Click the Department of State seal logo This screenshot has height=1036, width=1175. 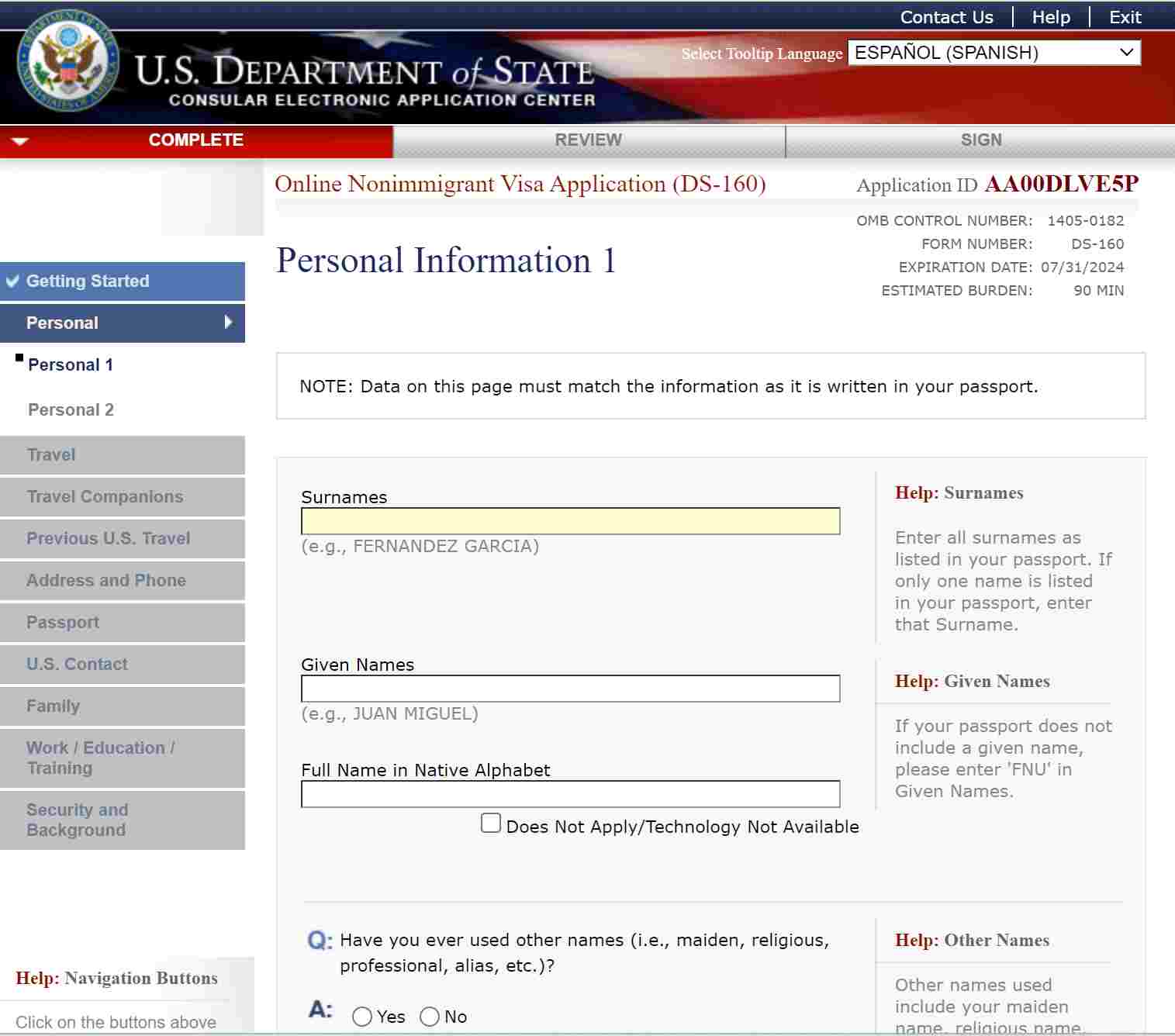point(68,61)
